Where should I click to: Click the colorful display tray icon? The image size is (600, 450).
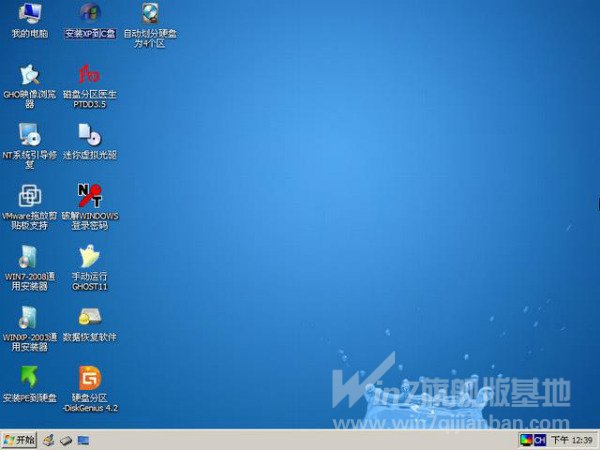click(x=526, y=440)
